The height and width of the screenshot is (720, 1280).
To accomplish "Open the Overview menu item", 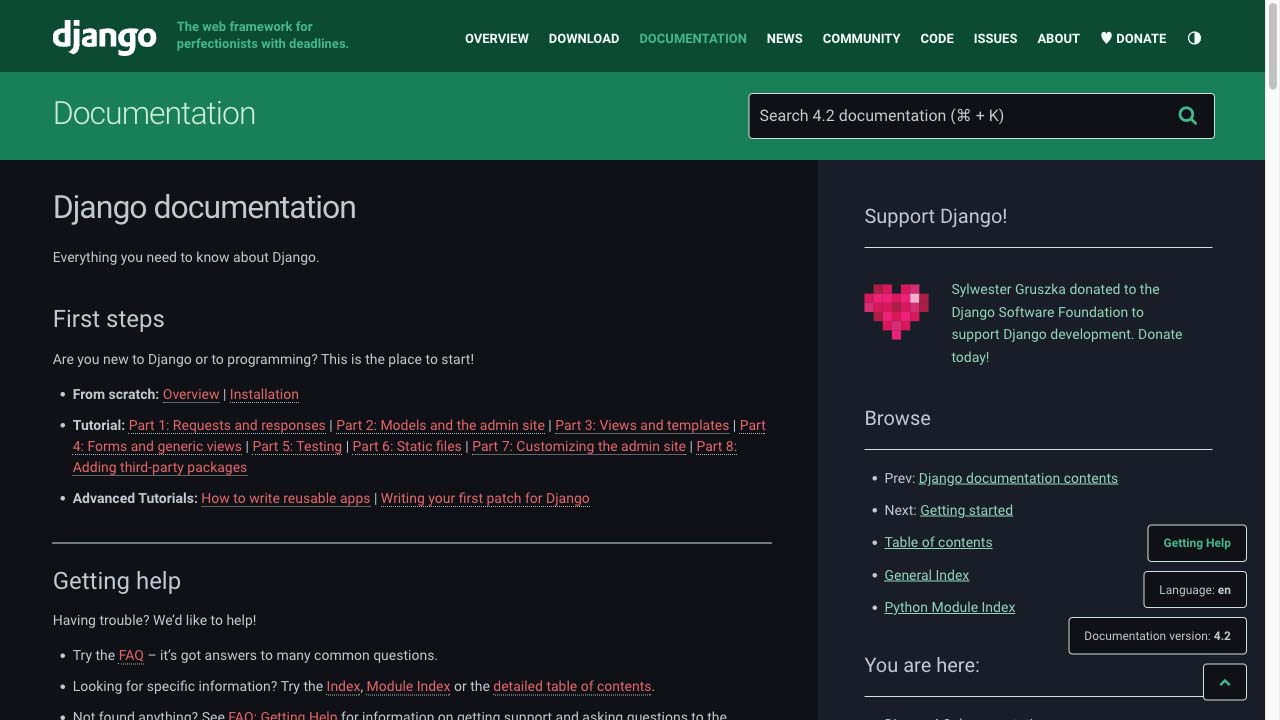I will click(x=496, y=38).
